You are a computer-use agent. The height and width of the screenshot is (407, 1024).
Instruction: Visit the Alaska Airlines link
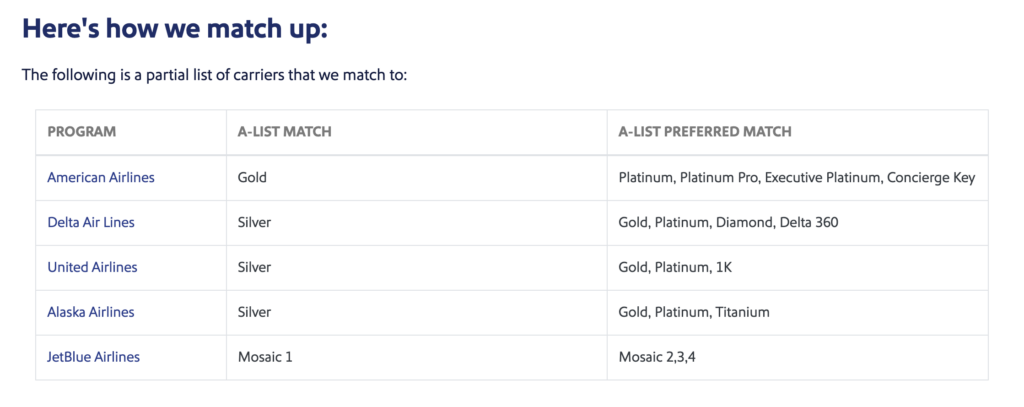pyautogui.click(x=91, y=312)
